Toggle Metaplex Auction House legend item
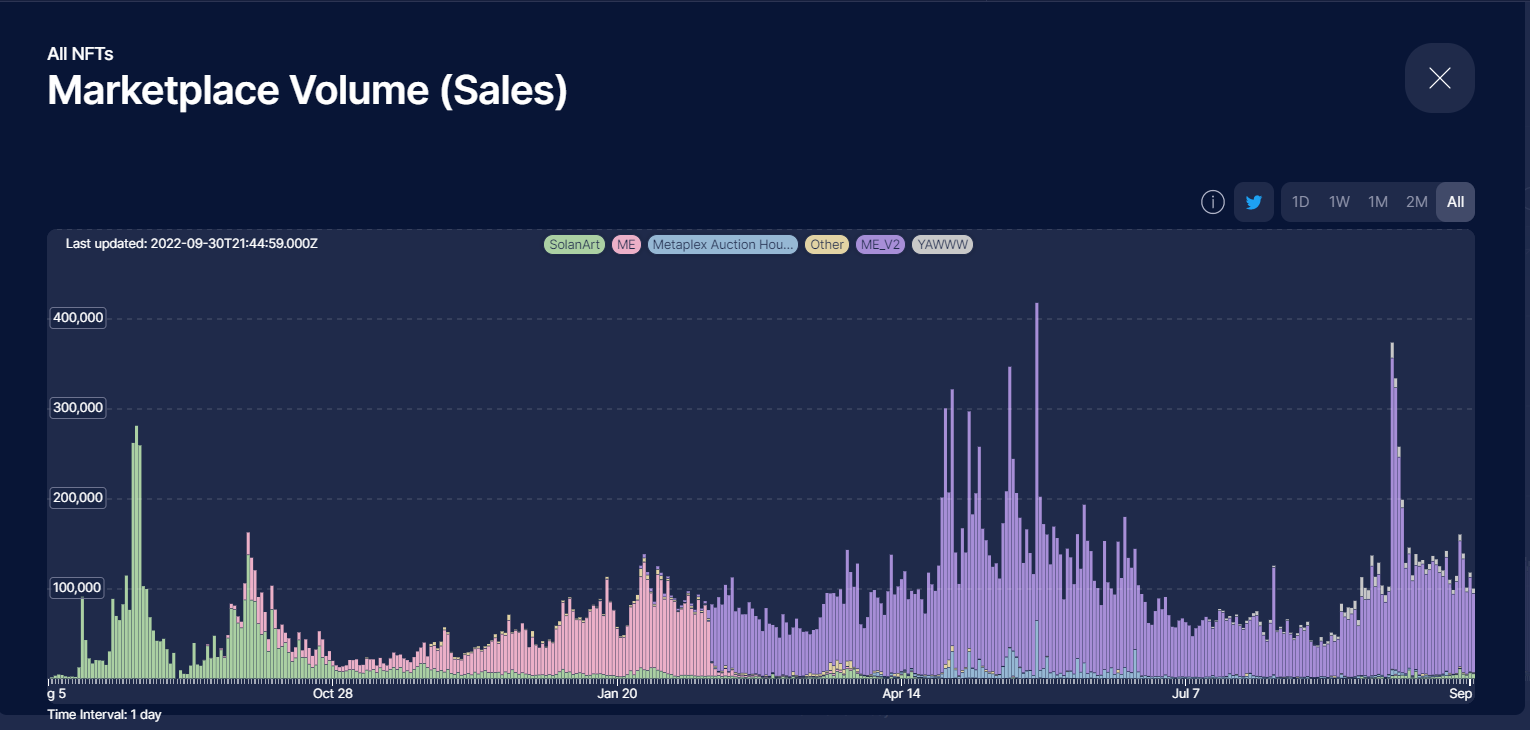1530x730 pixels. [722, 245]
